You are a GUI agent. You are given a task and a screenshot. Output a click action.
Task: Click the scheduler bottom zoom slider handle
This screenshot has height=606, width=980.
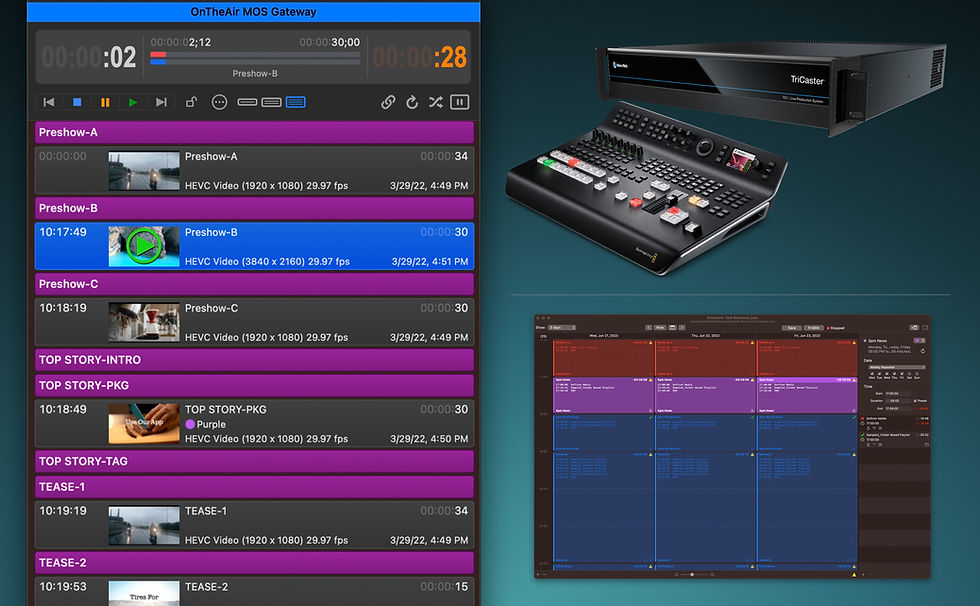(x=691, y=574)
